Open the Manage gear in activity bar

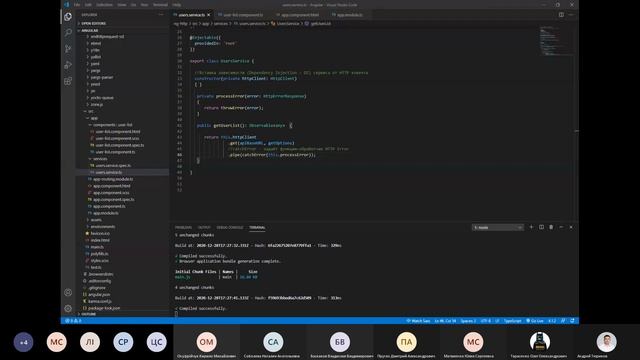pos(68,308)
